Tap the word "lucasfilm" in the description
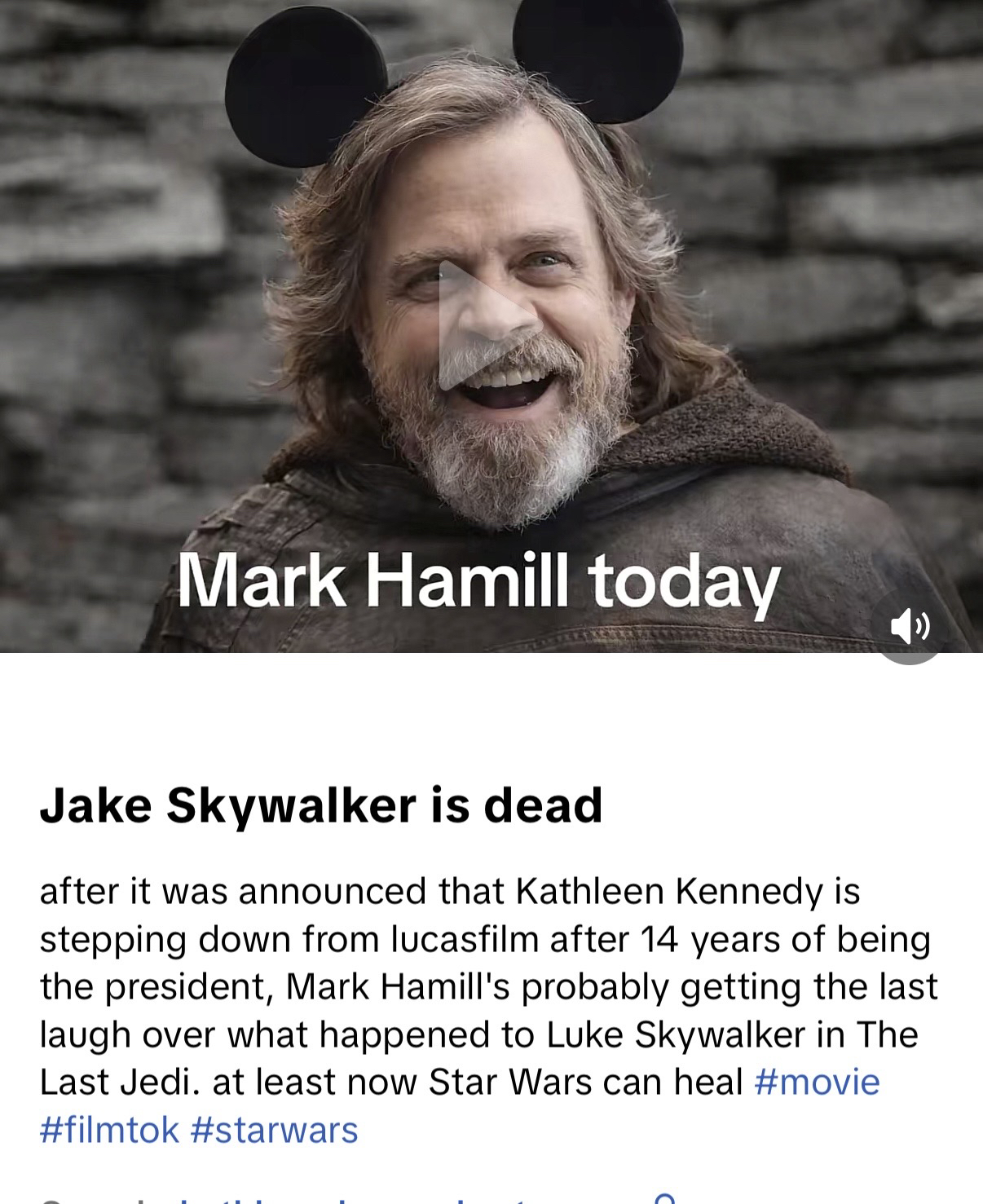This screenshot has height=1204, width=983. click(465, 940)
